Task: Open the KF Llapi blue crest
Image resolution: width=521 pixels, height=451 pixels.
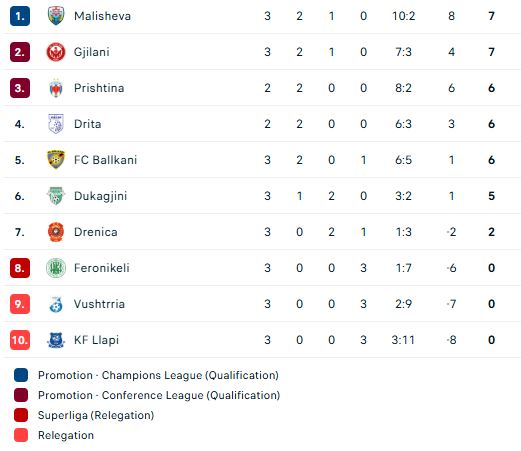Action: click(x=56, y=340)
